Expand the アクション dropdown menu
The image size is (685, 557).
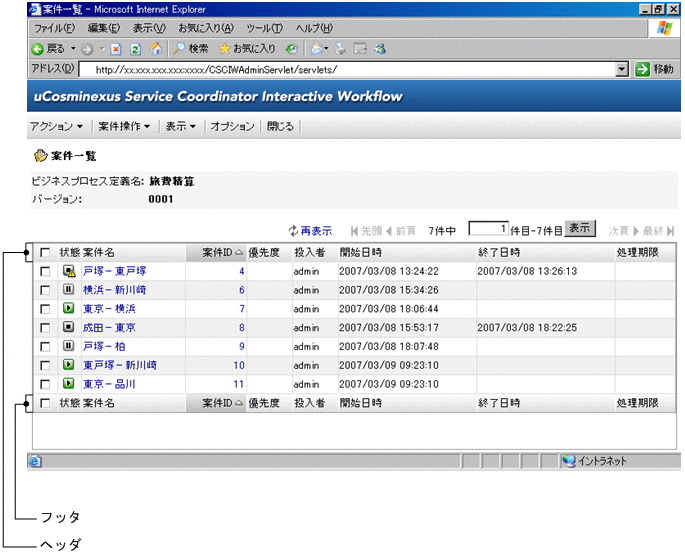pos(56,127)
